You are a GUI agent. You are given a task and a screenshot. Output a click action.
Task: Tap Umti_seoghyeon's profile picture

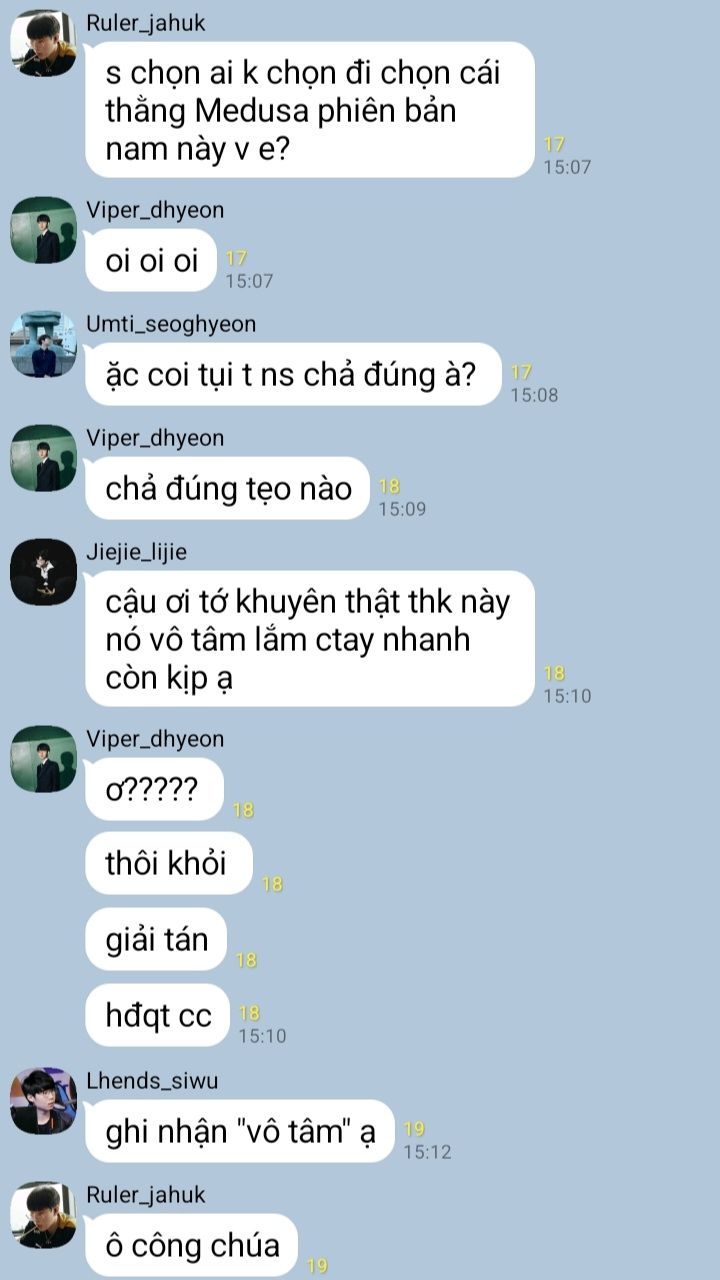43,344
